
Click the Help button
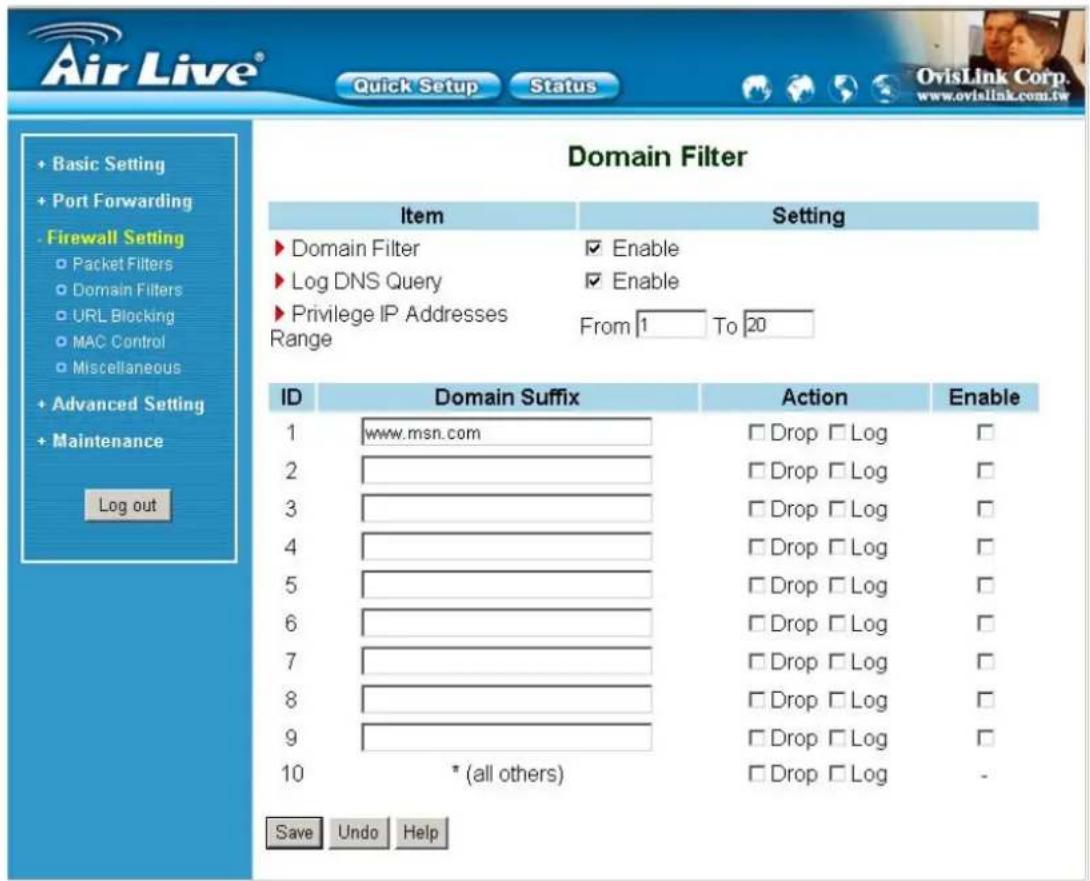click(421, 832)
